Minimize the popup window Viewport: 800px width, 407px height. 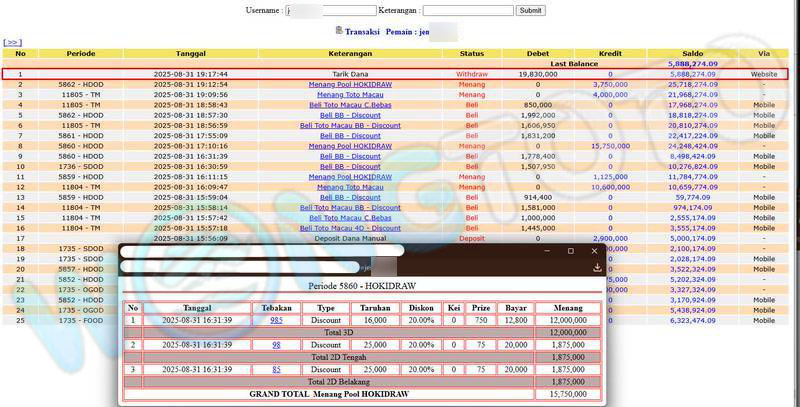tap(545, 251)
